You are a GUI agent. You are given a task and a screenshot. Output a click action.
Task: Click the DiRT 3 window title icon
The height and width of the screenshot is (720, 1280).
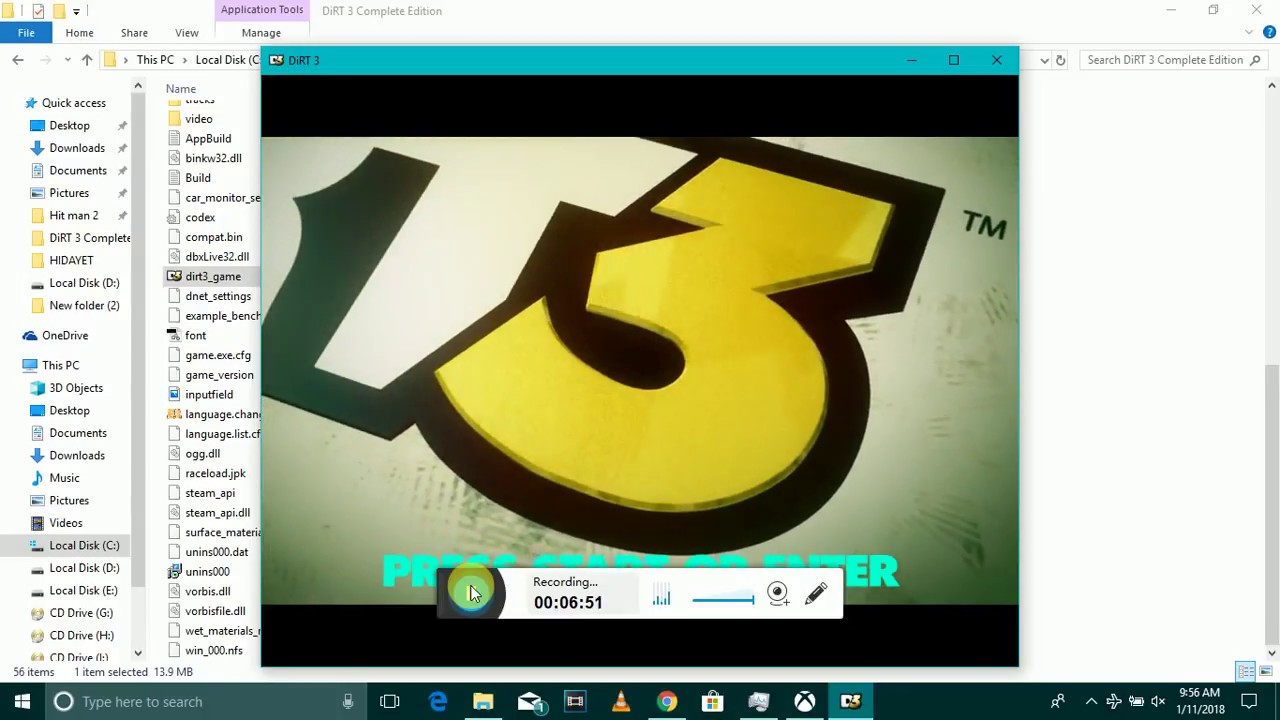point(276,60)
